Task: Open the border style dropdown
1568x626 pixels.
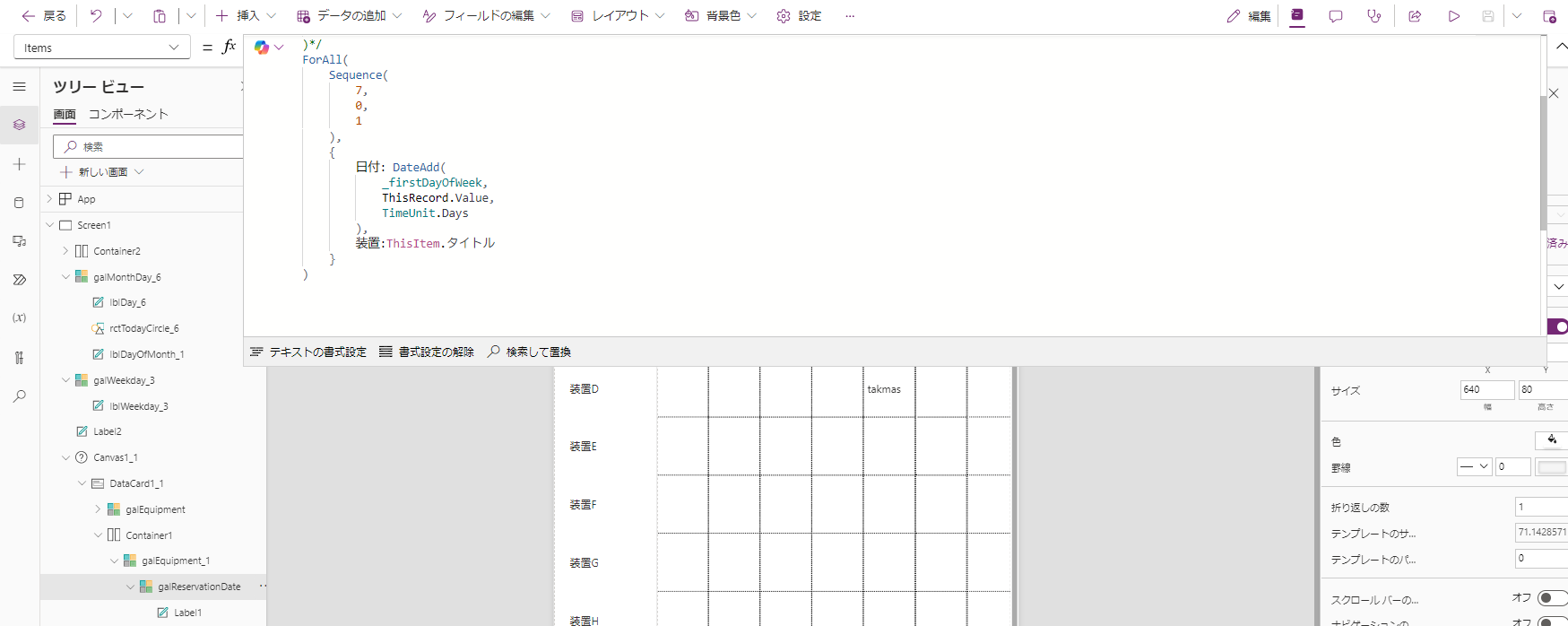Action: (x=1474, y=466)
